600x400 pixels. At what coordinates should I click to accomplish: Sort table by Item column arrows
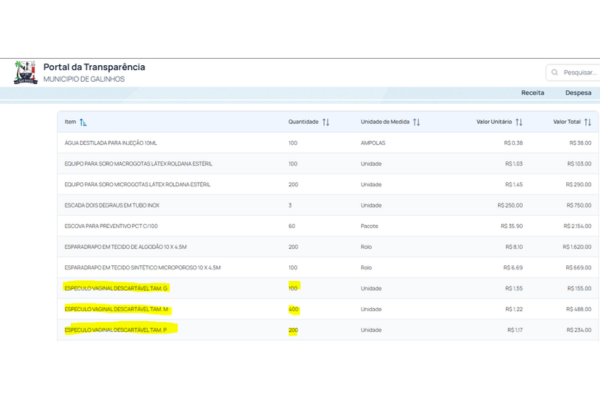[84, 122]
